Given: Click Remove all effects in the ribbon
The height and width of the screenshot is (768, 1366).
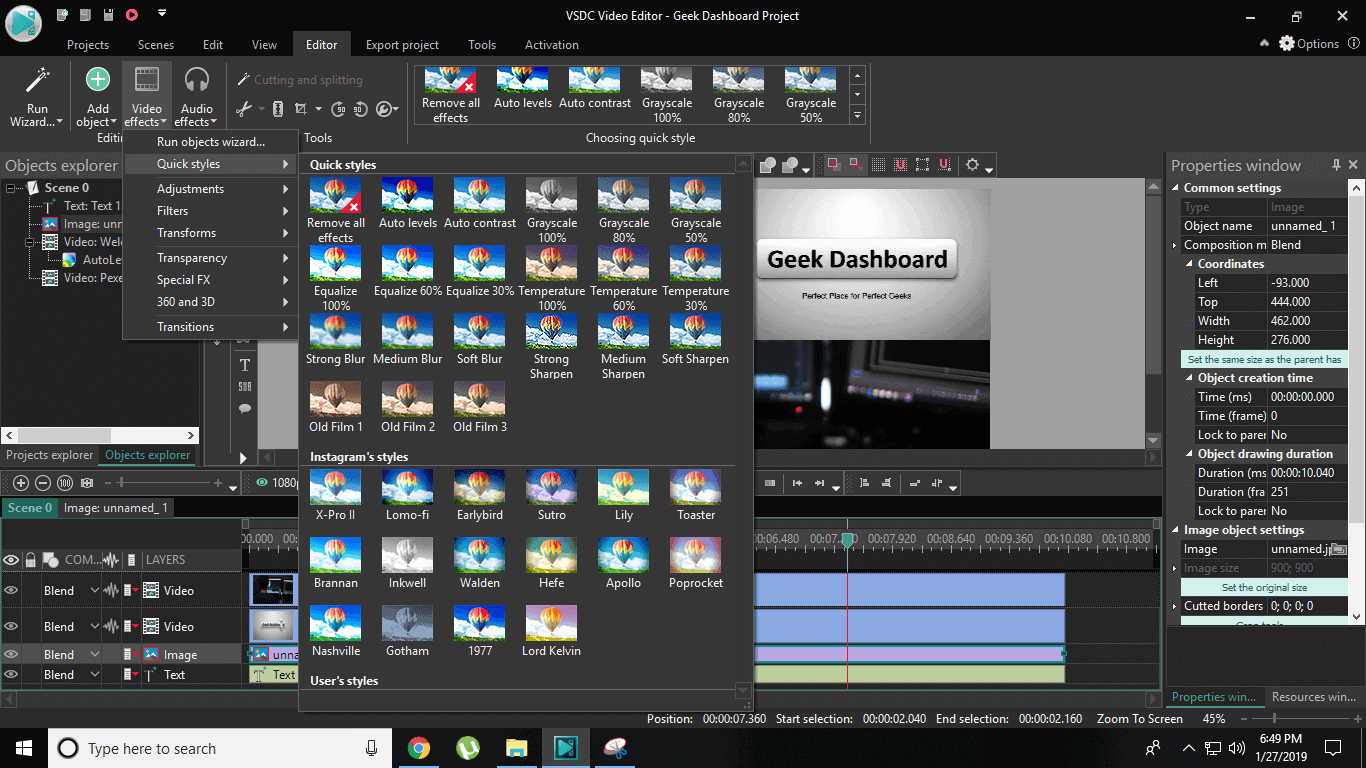Looking at the screenshot, I should pyautogui.click(x=450, y=96).
